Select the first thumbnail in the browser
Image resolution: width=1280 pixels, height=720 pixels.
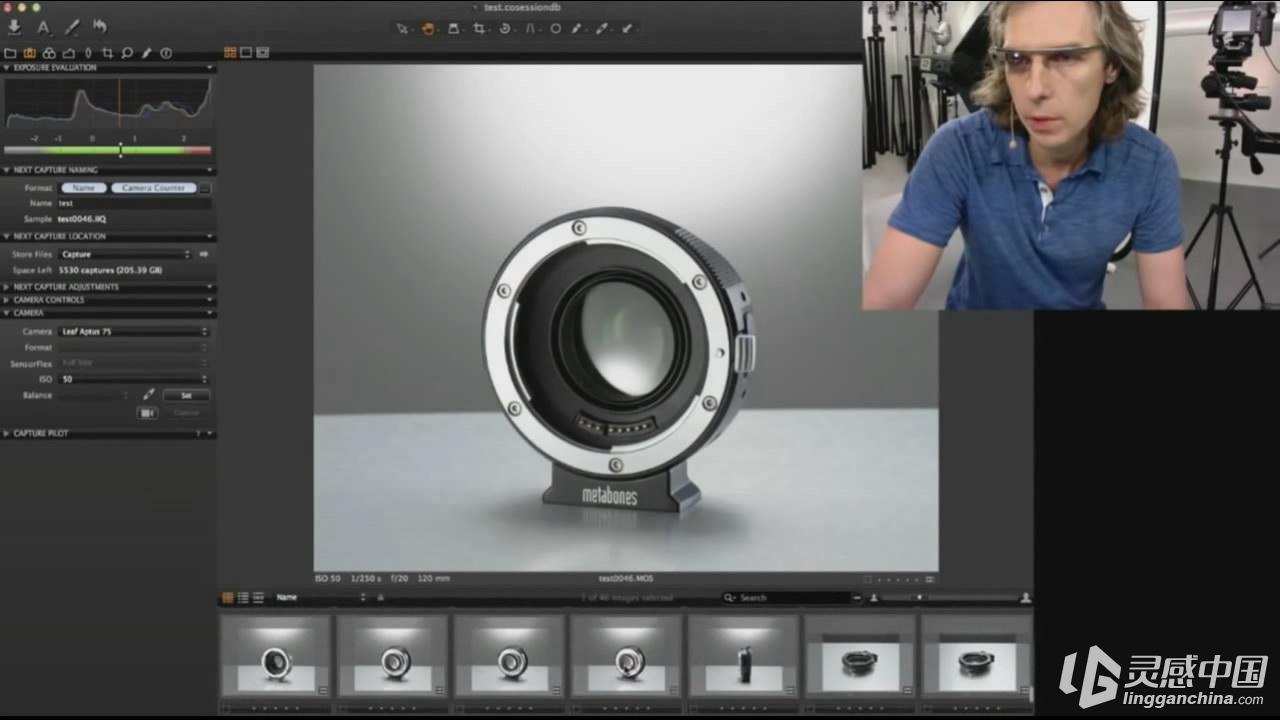coord(275,656)
